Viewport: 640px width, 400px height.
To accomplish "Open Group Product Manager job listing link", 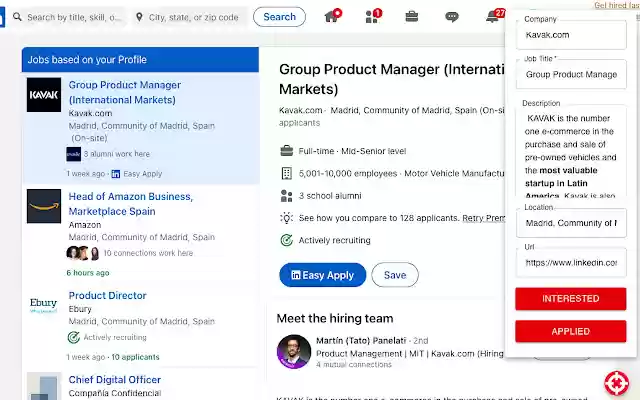I will pos(124,92).
